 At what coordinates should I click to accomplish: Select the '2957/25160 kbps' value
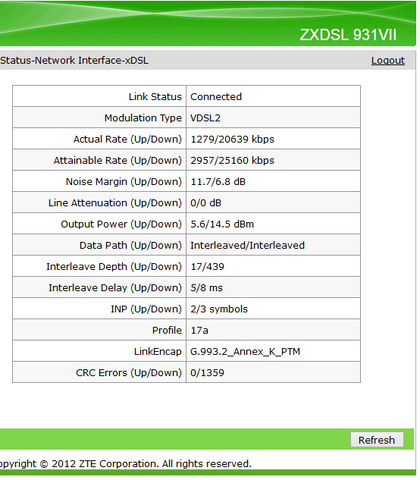(232, 161)
